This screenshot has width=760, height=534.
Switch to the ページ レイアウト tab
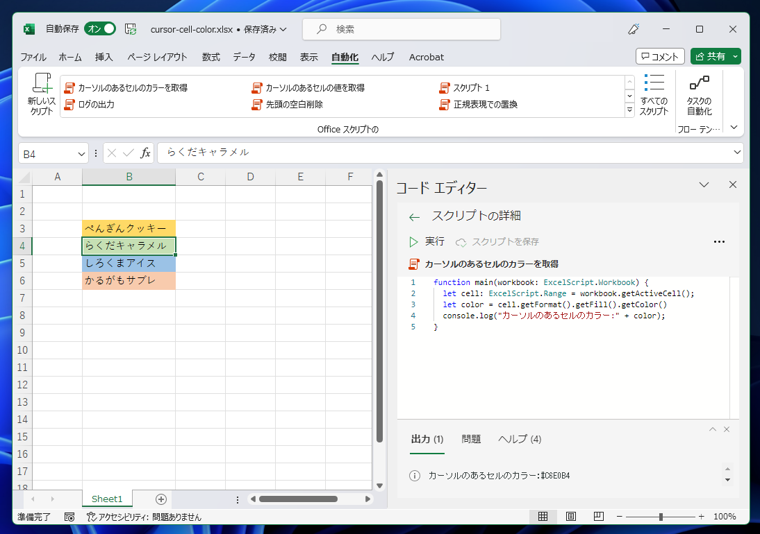coord(157,57)
